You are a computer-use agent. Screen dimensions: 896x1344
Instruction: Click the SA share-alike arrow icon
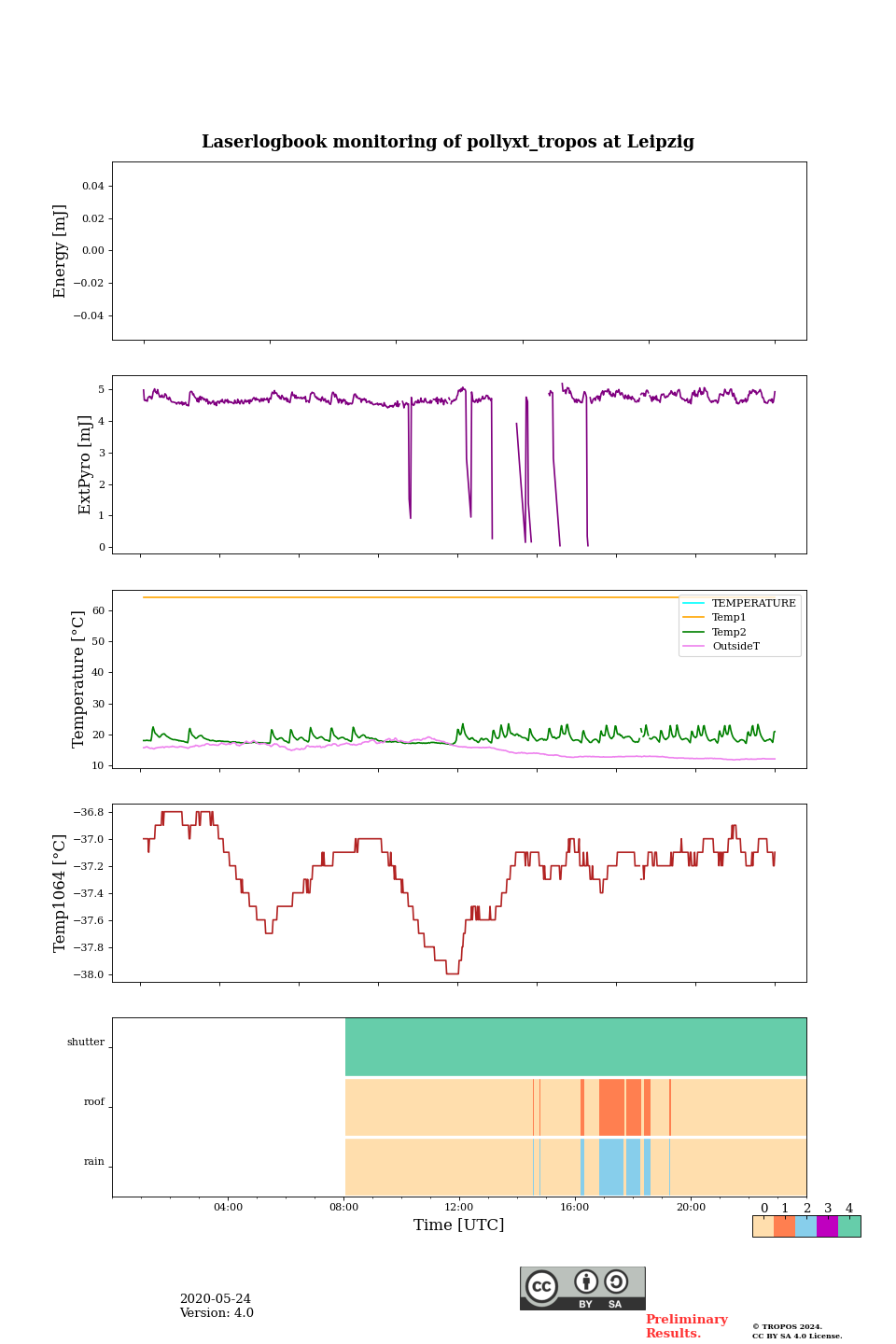coord(616,1282)
